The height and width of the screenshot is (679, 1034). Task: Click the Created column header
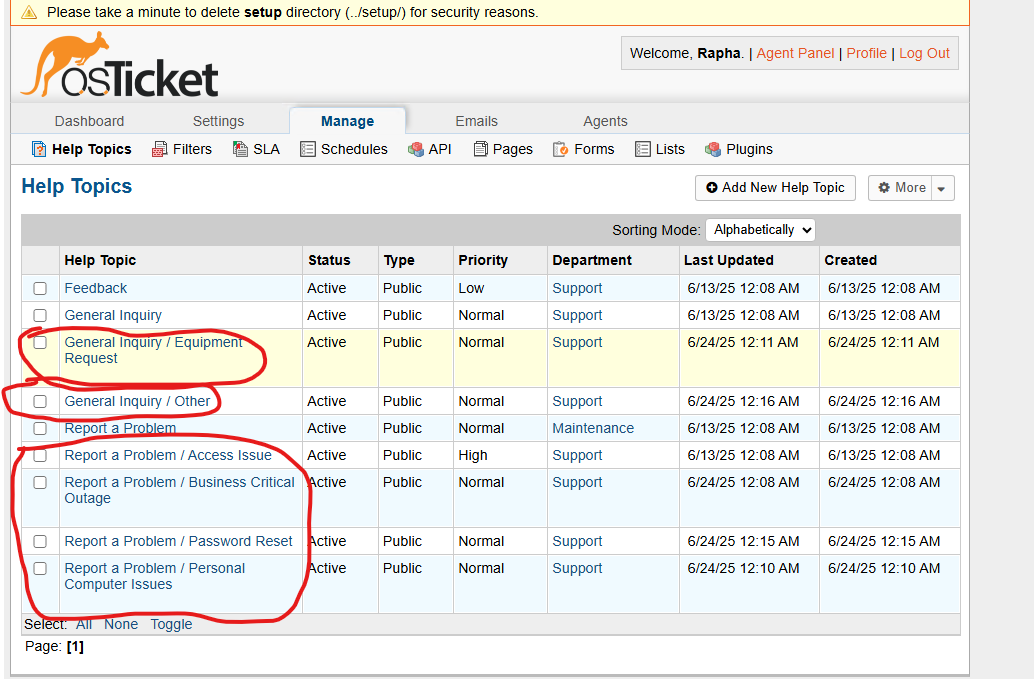coord(850,260)
